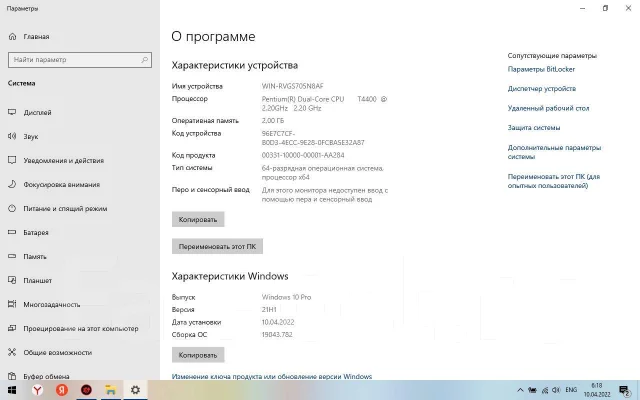640x400 pixels.
Task: Click Проецирование на этот компьютер icon
Action: pos(12,328)
